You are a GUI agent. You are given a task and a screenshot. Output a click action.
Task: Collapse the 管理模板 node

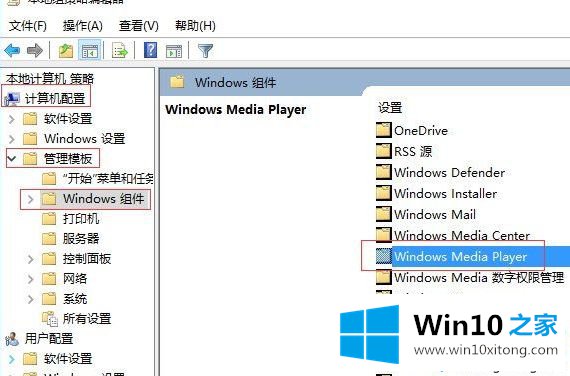pos(11,159)
